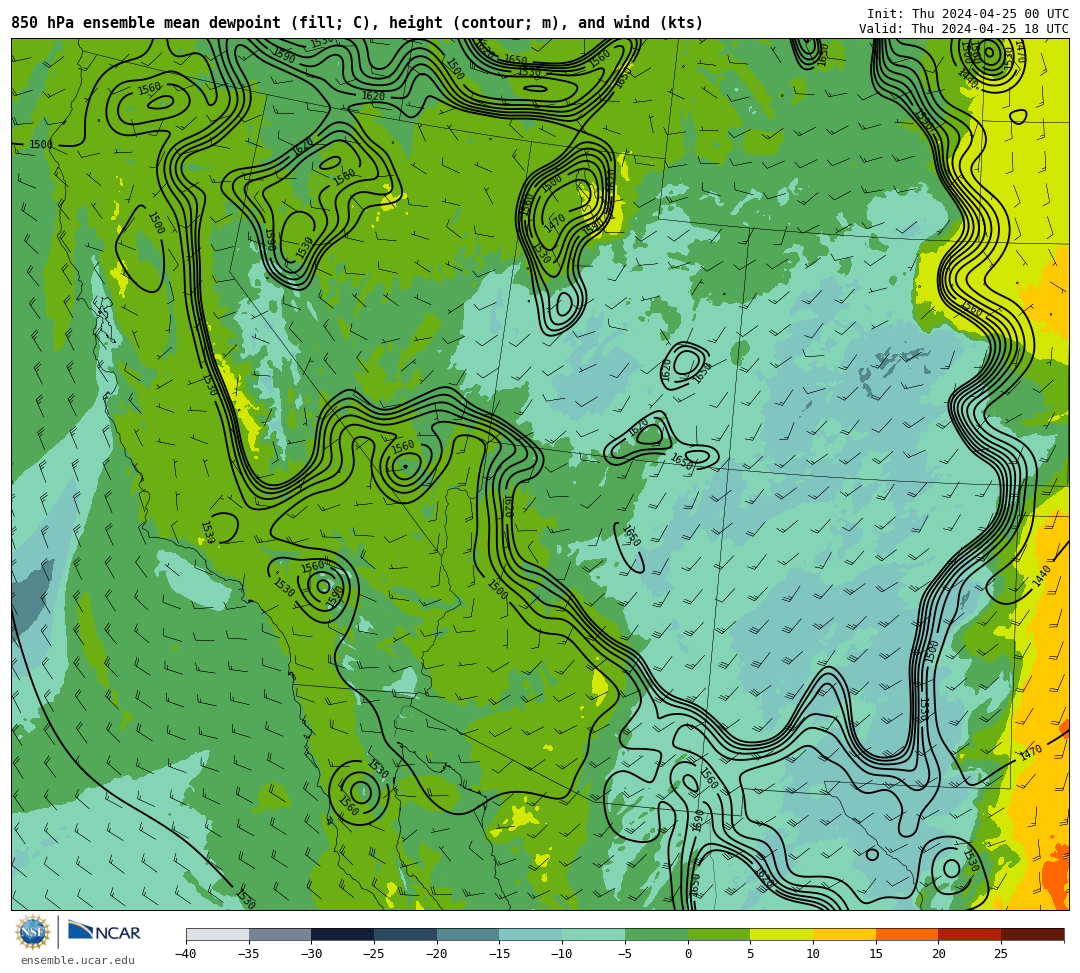The width and height of the screenshot is (1080, 973).
Task: Click the -5 to 0 colorbar swatch
Action: [656, 934]
